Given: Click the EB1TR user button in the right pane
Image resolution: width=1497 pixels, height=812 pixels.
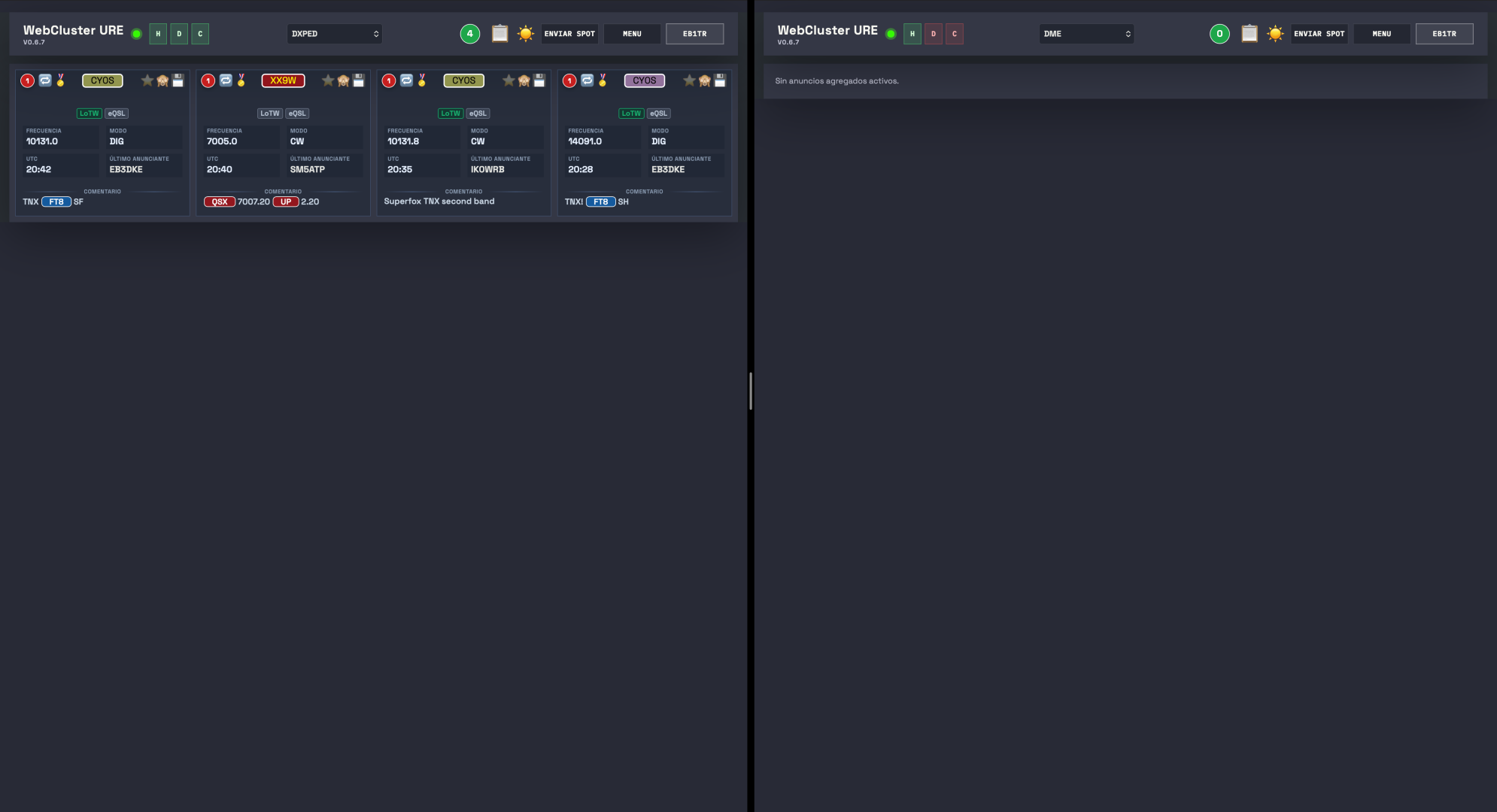Looking at the screenshot, I should coord(1444,34).
